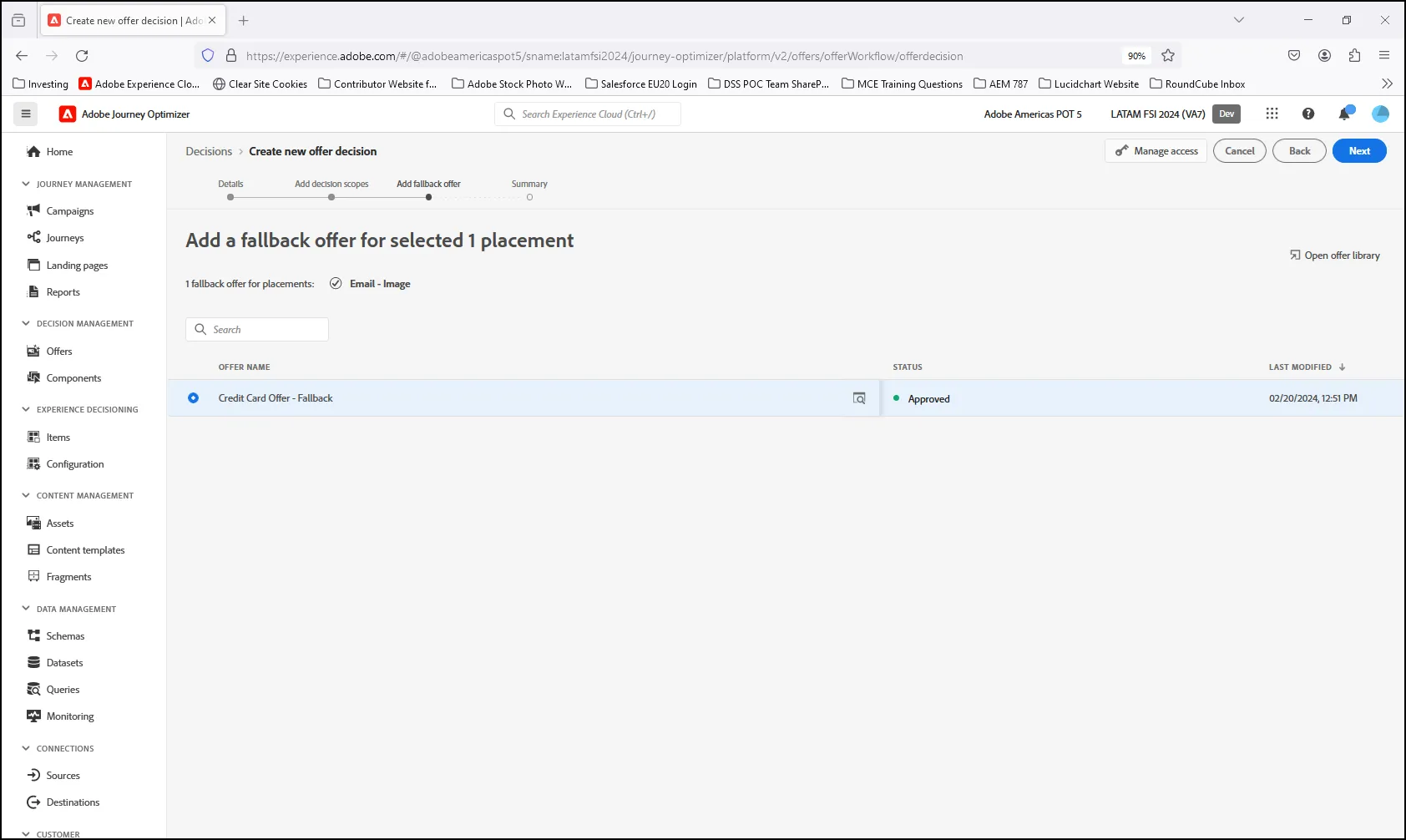
Task: Open the notifications bell
Action: click(1344, 114)
